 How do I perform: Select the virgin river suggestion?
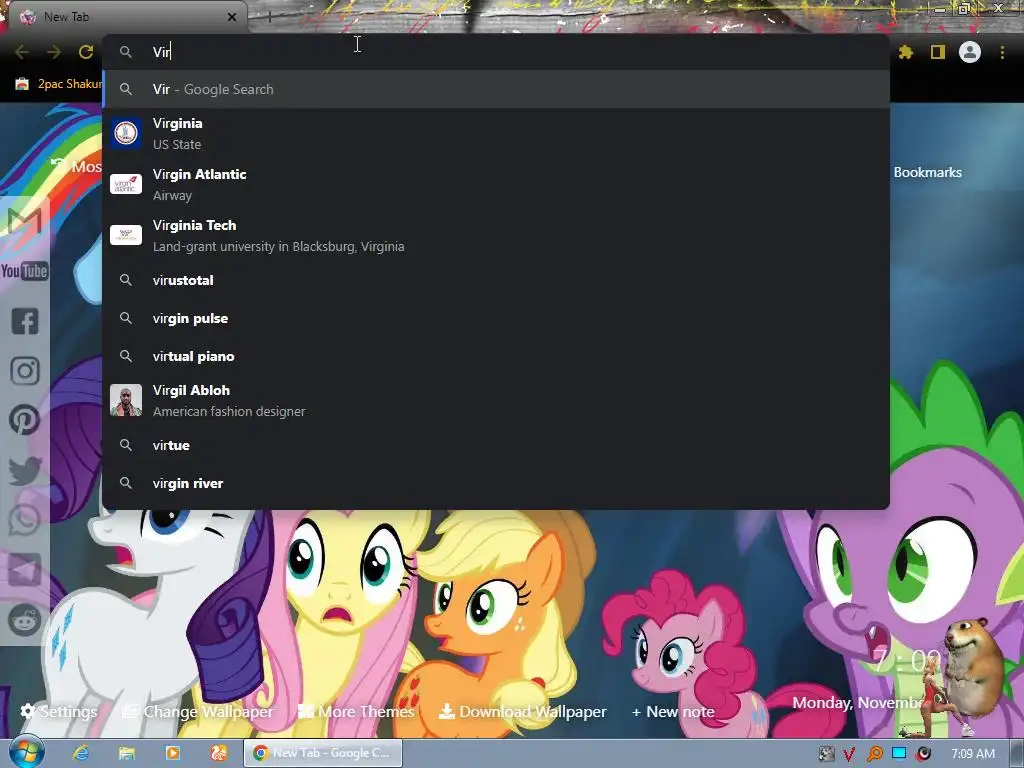496,483
